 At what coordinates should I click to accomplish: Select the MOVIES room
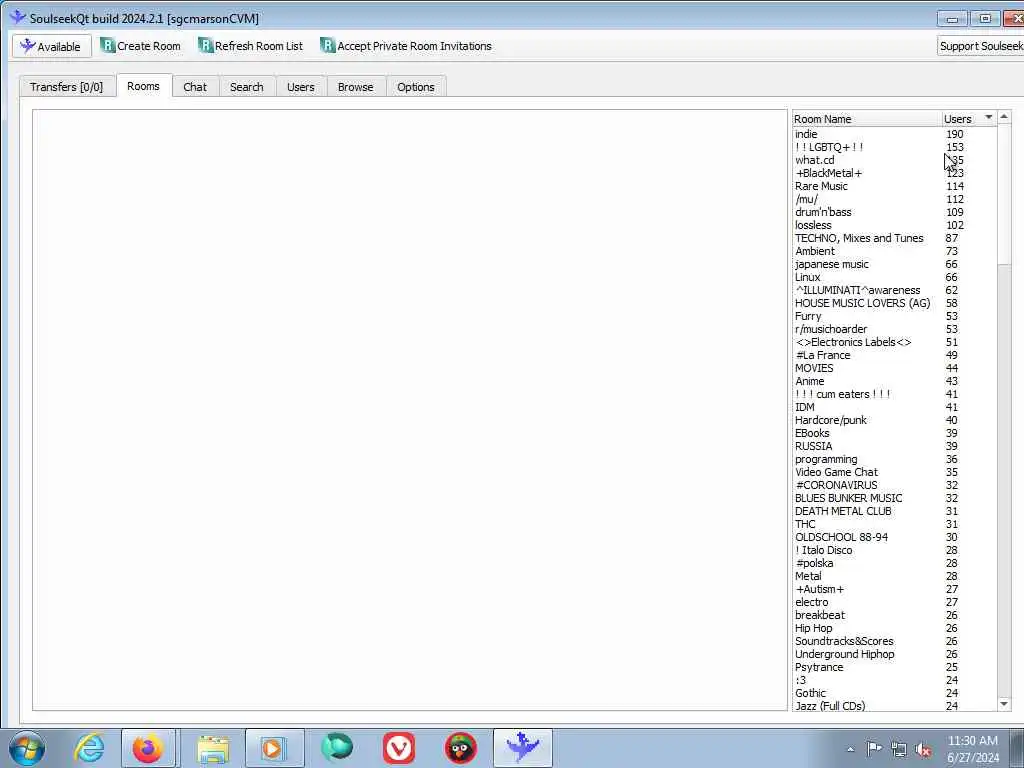click(x=893, y=368)
